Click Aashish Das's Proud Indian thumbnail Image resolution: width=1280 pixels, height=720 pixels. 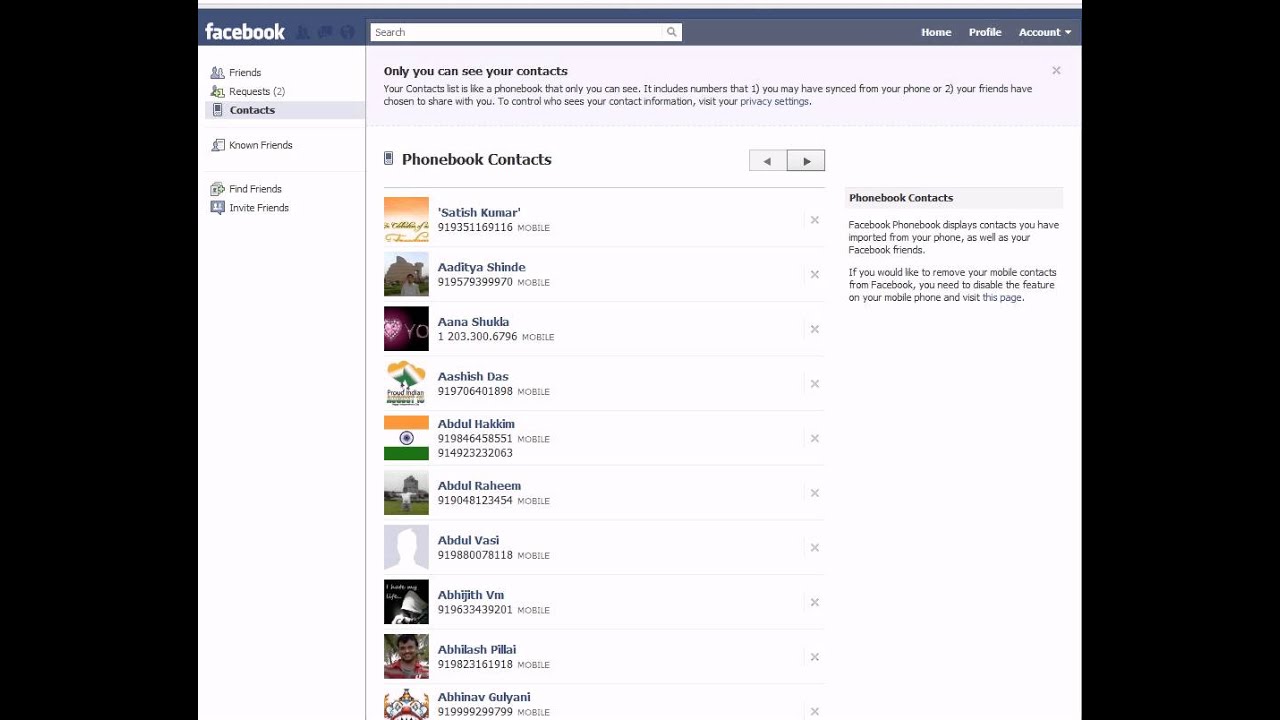tap(406, 384)
